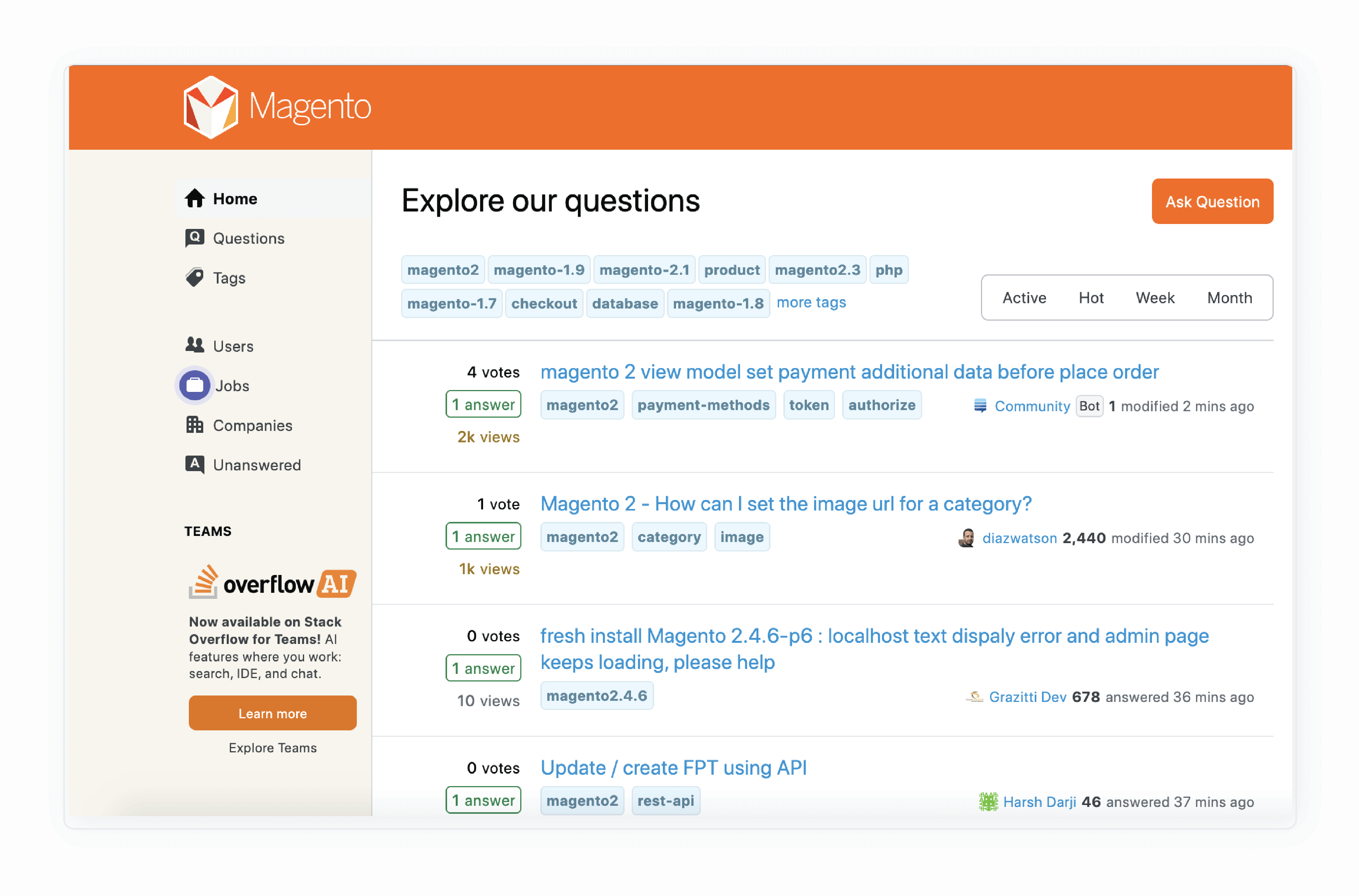Click the Questions Q icon in sidebar
The width and height of the screenshot is (1359, 896).
(x=195, y=238)
